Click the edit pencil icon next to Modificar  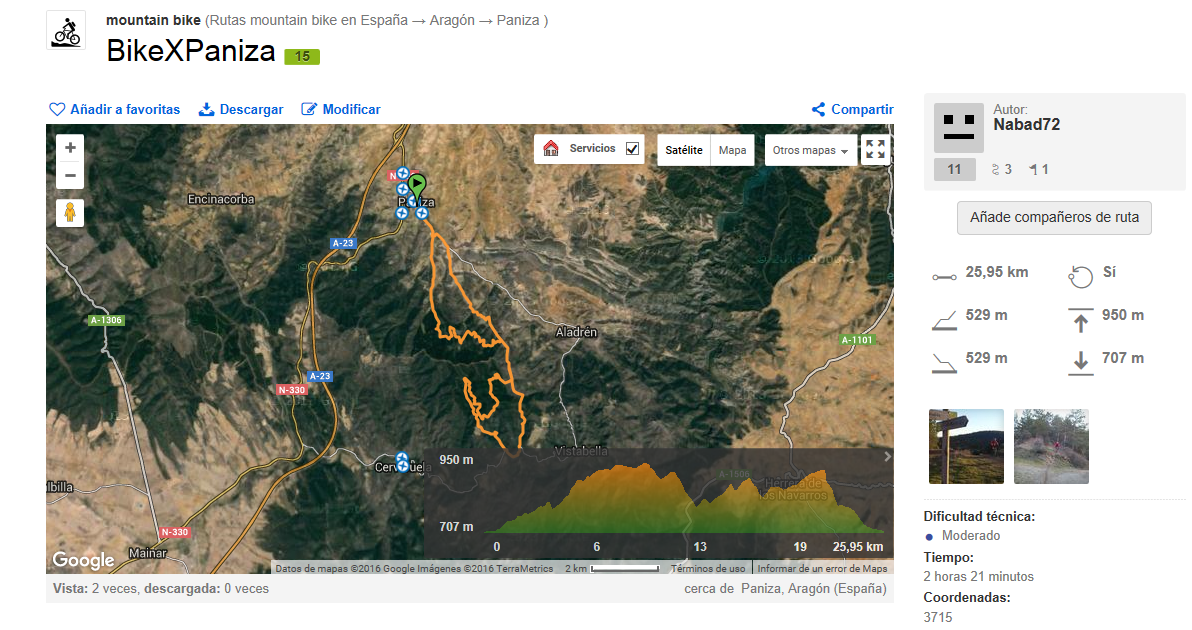point(309,109)
